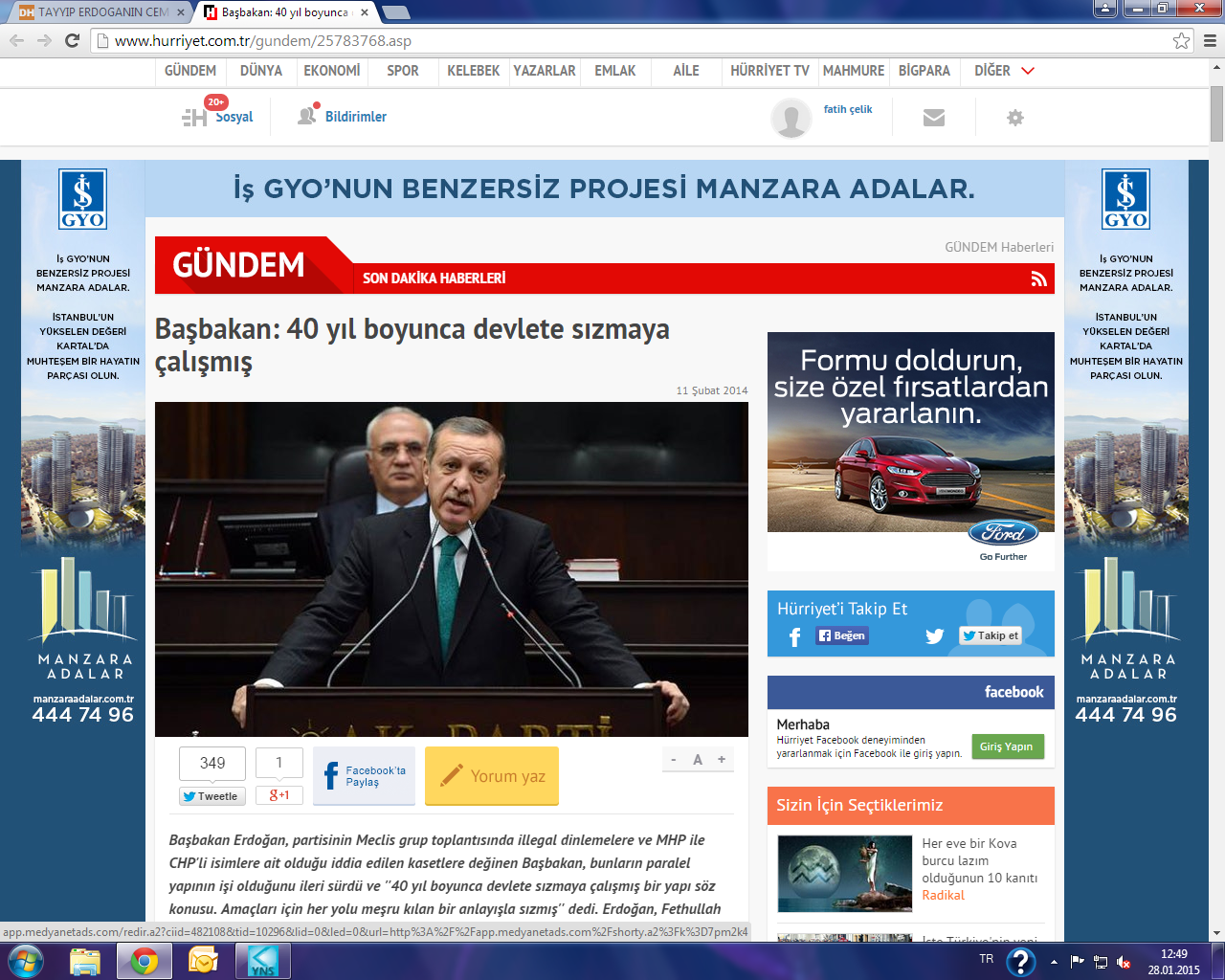
Task: Click the Twitter bird icon in Takip Et box
Action: 935,636
